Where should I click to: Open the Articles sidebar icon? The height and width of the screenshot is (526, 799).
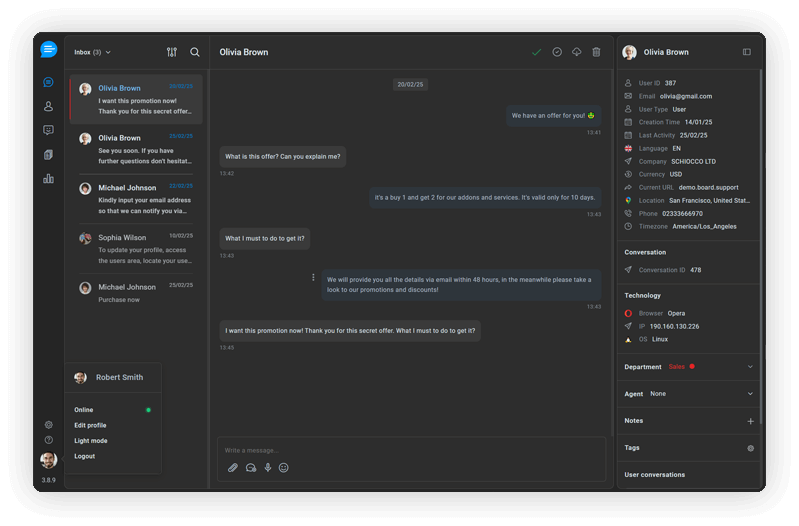point(48,154)
